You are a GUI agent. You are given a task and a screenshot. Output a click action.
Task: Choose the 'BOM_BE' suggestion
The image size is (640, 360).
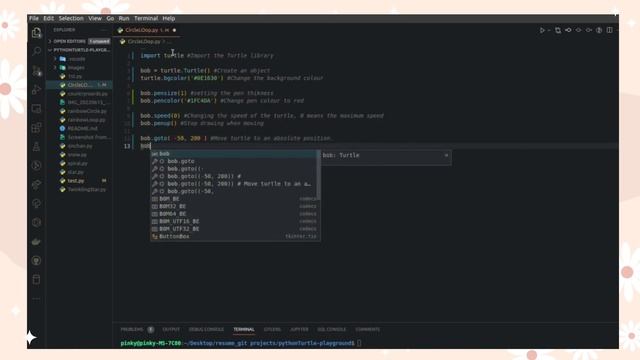235,199
